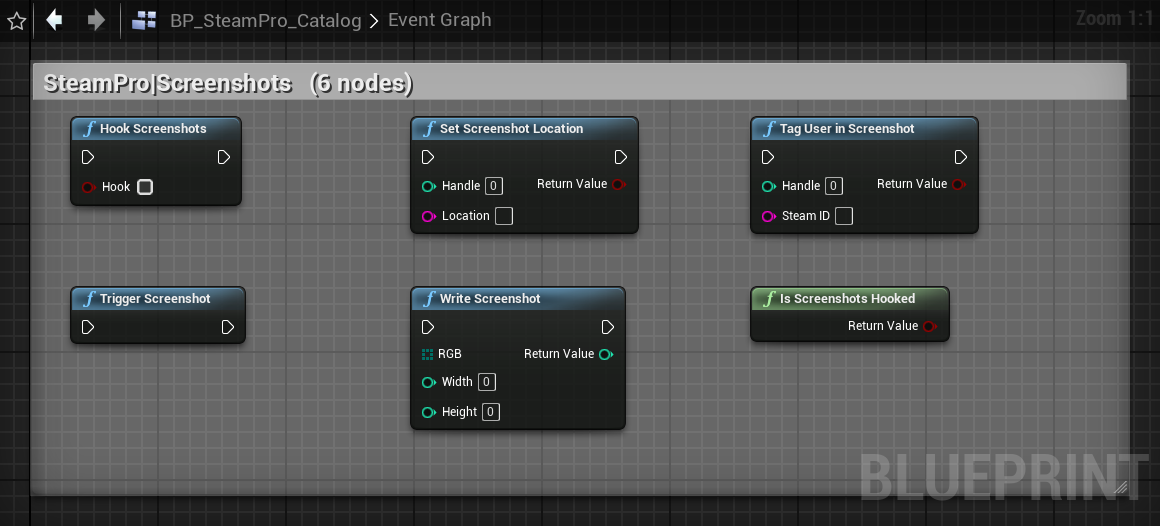
Task: Click Handle pin on Tag User in Screenshot
Action: tap(769, 186)
